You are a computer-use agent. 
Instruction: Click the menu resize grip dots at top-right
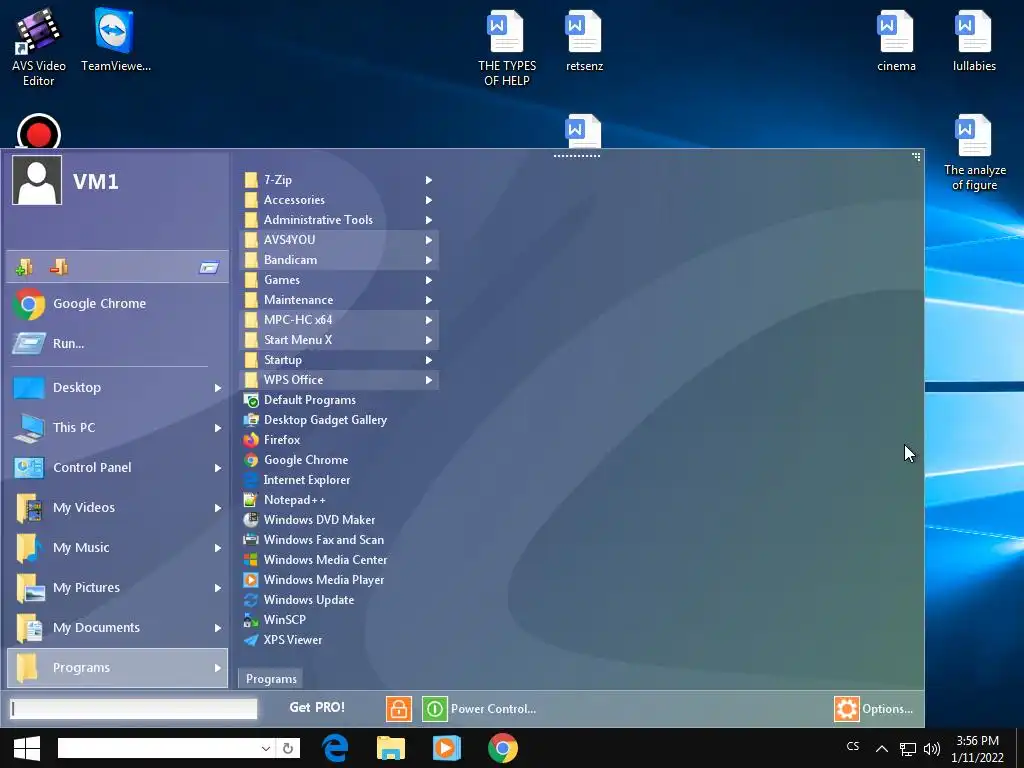pyautogui.click(x=916, y=157)
